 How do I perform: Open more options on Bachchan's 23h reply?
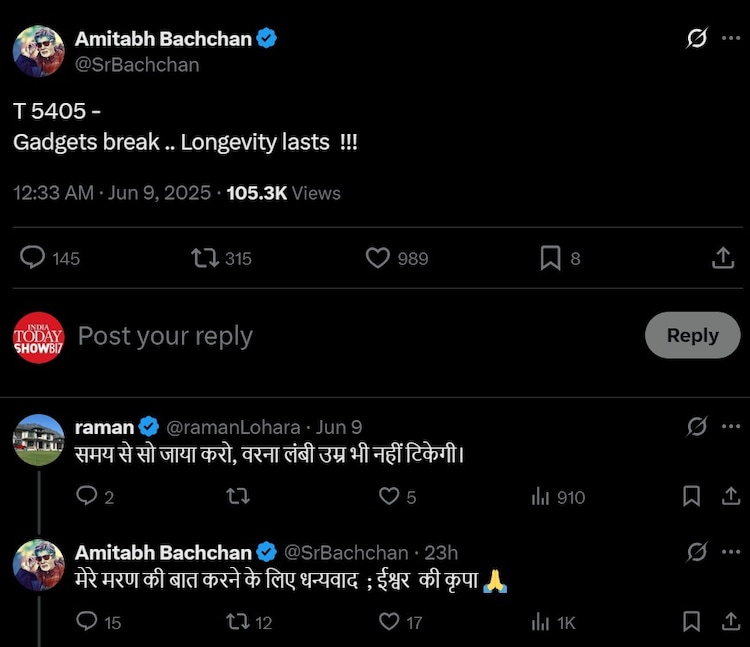tap(731, 552)
